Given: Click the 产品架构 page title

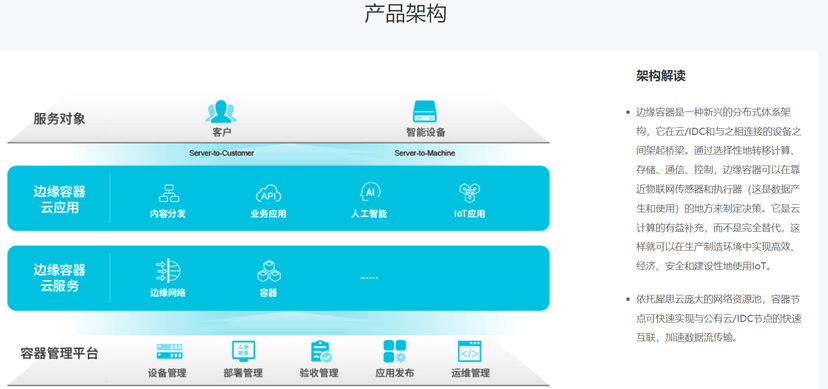Looking at the screenshot, I should (x=406, y=13).
